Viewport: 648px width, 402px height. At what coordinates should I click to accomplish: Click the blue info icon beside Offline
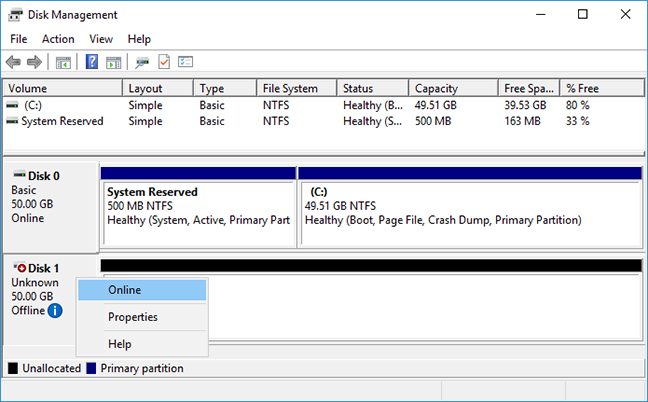55,310
